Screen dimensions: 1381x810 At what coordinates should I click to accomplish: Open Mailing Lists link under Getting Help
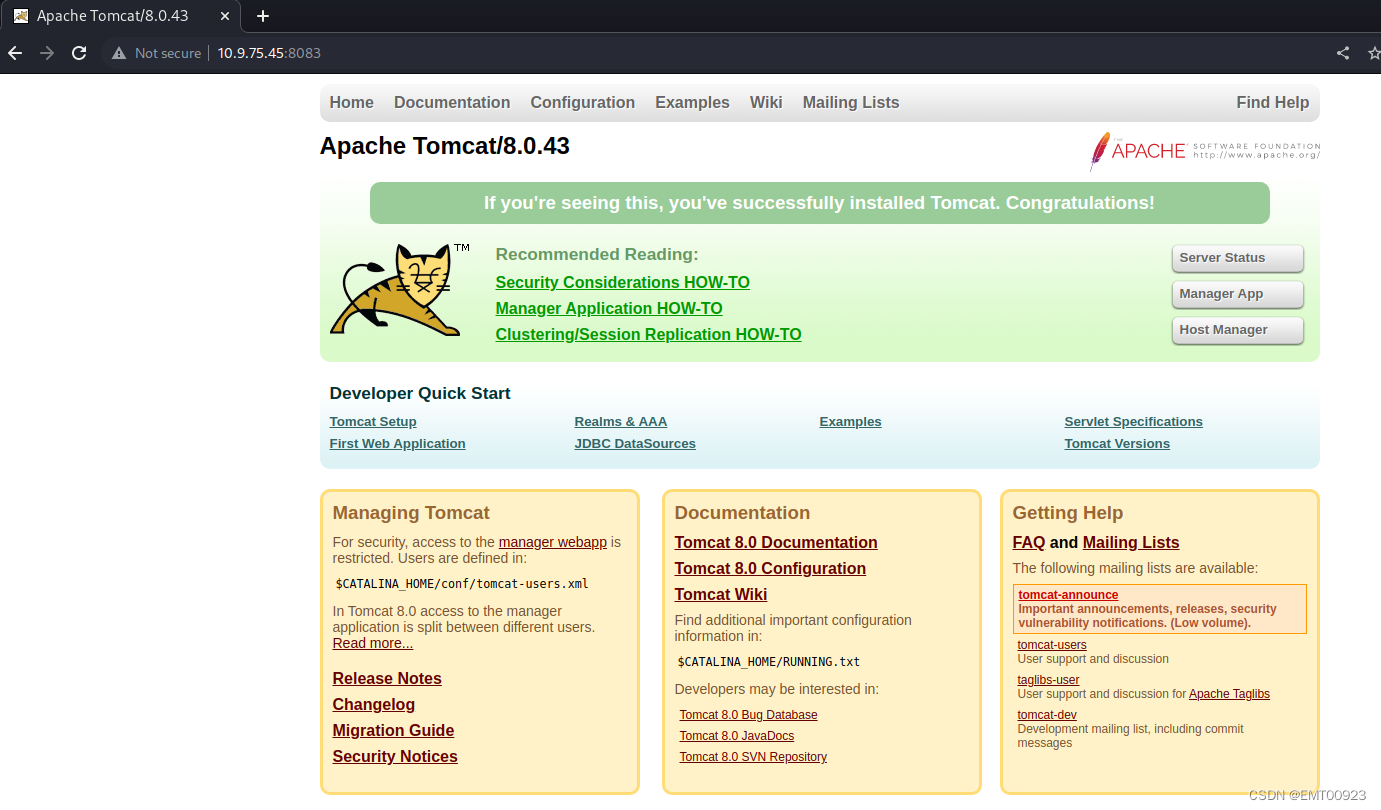1131,542
